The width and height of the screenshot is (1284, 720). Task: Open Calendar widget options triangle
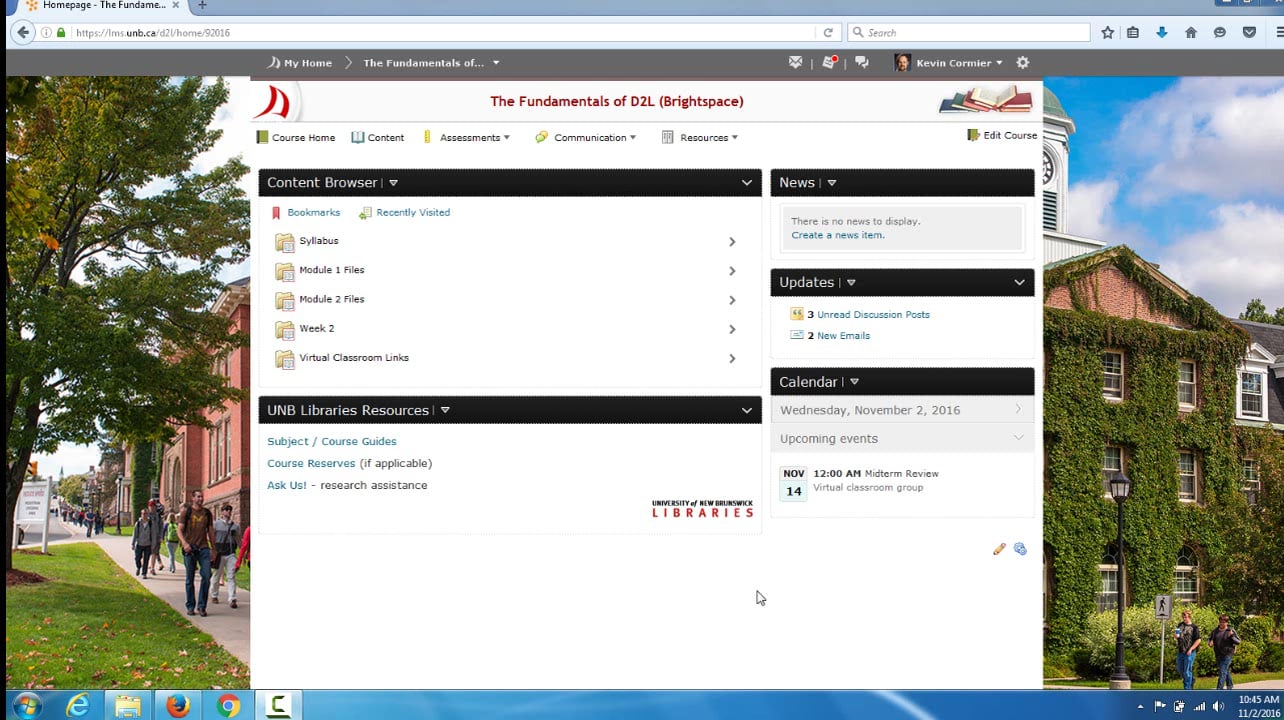pos(854,382)
